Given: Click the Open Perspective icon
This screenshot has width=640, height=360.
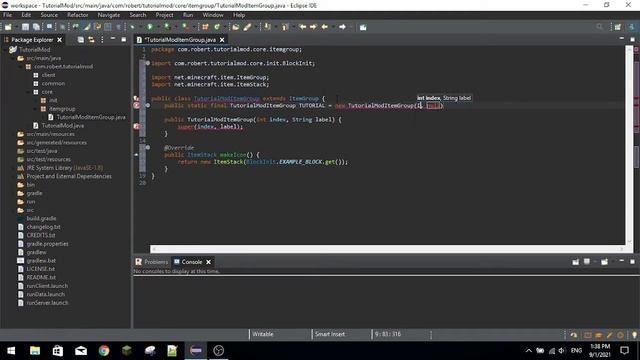Looking at the screenshot, I should click(618, 27).
